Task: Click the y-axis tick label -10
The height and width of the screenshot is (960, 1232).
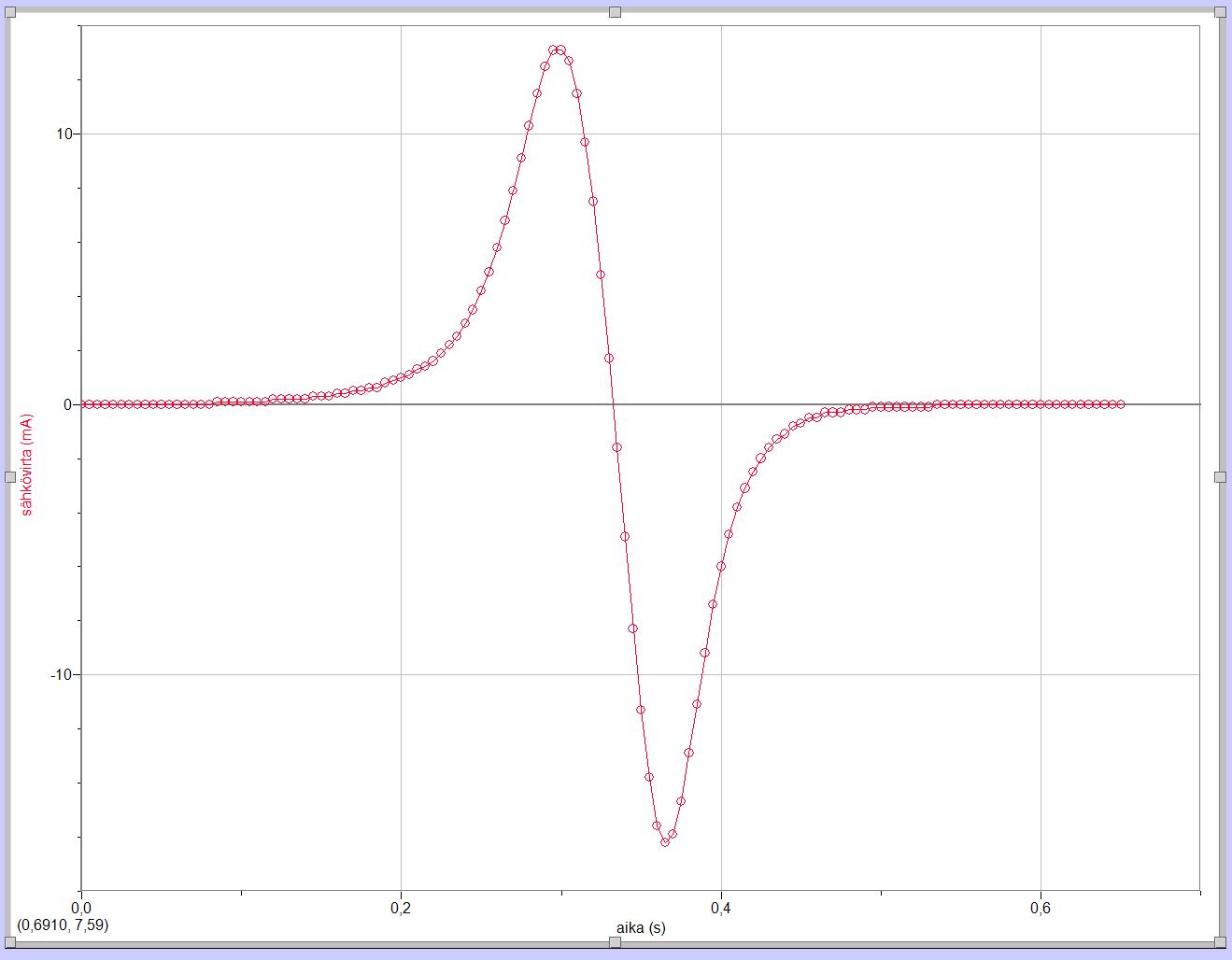Action: (x=61, y=675)
